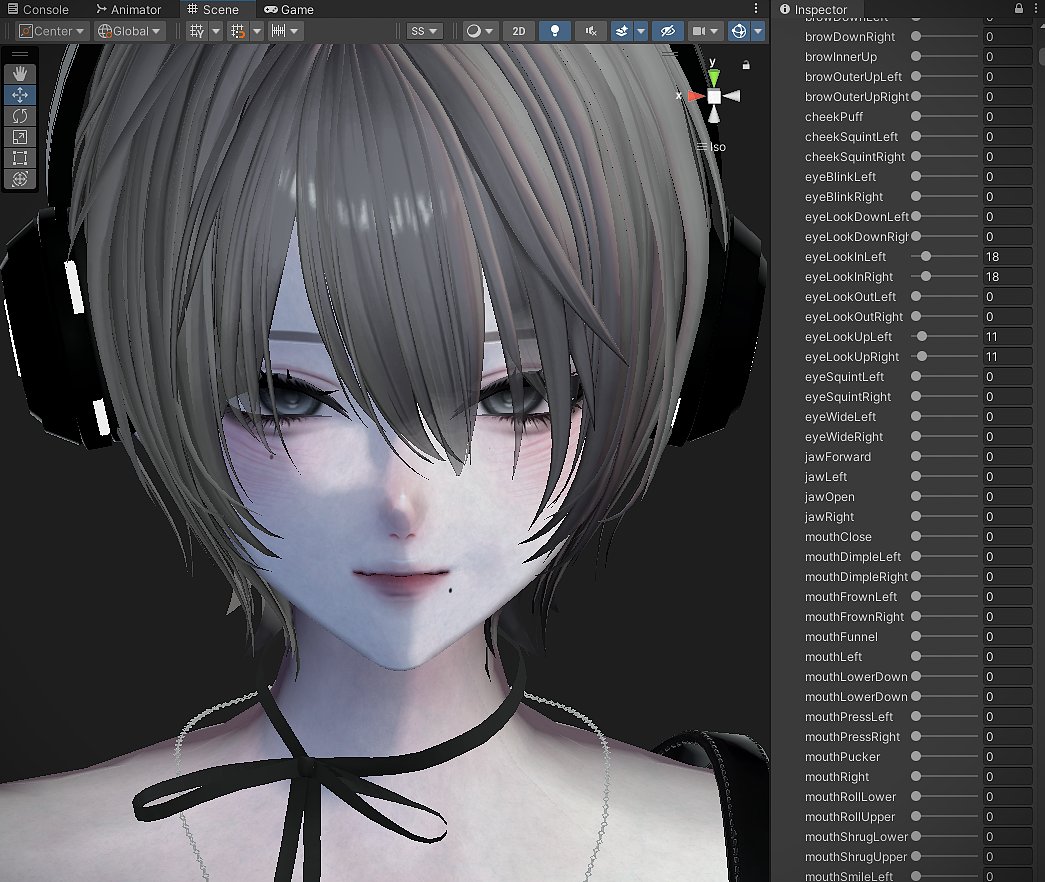Select the Rotate tool

[x=20, y=116]
